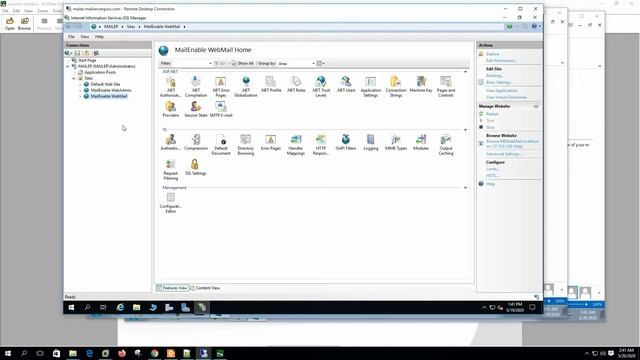
Task: Open Basic Settings for the site
Action: coord(499,82)
